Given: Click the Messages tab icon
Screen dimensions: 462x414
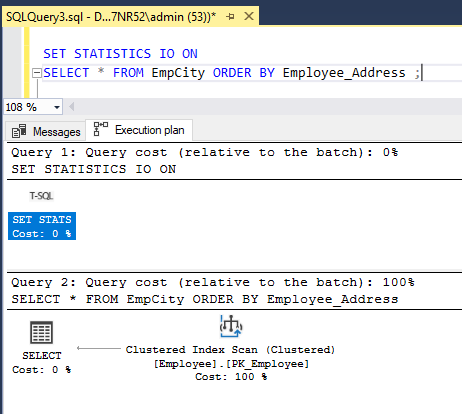Looking at the screenshot, I should [x=19, y=131].
